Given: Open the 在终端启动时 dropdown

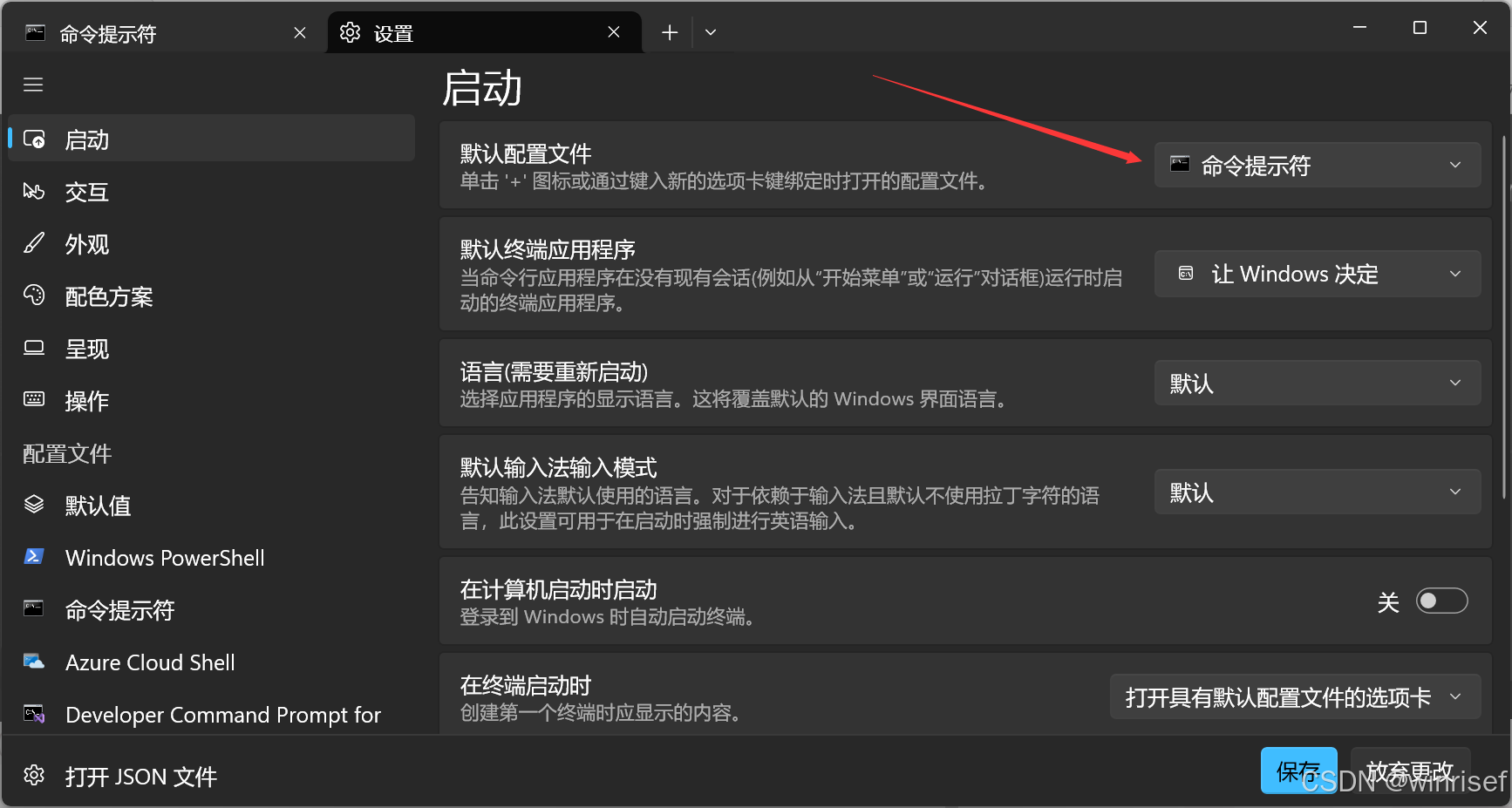Looking at the screenshot, I should point(1296,696).
